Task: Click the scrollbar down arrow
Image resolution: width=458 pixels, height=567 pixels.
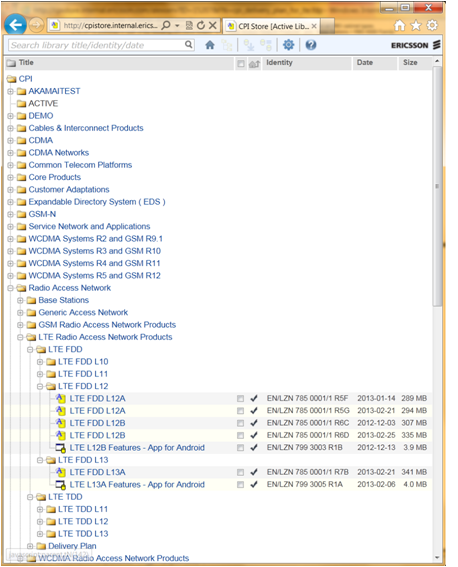Action: 437,558
